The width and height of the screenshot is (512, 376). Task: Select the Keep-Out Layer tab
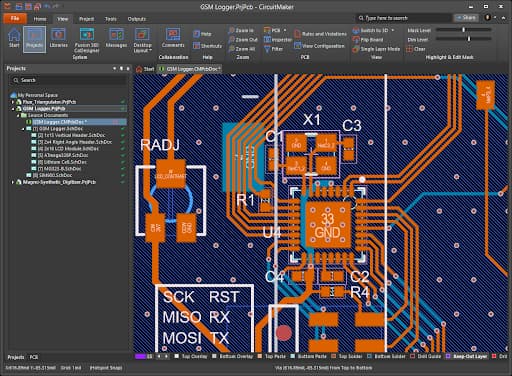tap(467, 357)
